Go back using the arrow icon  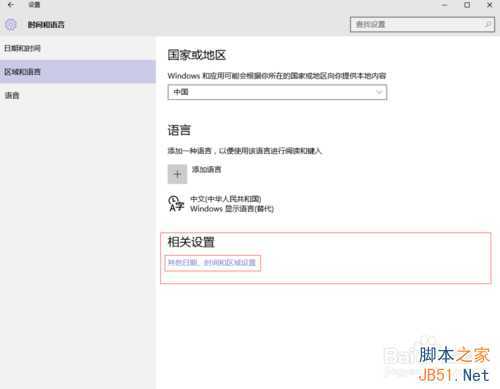tap(11, 5)
